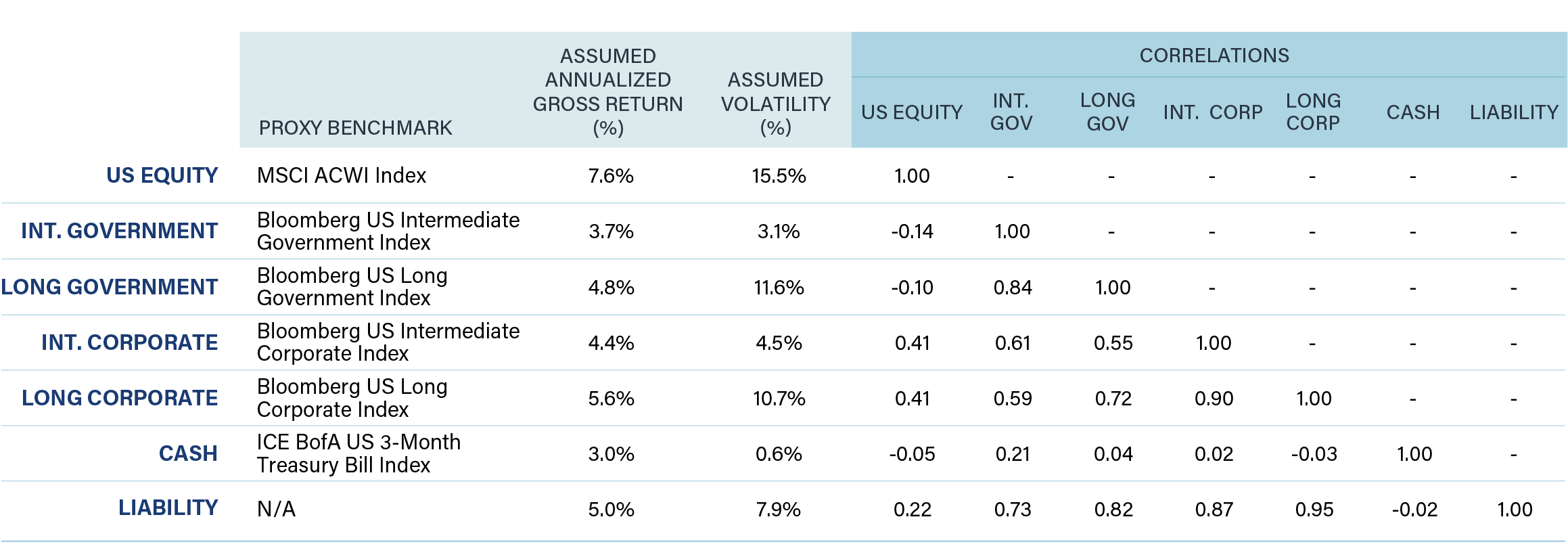Screen dimensions: 1568x559
Task: Select ICE BofA US 3-Month Treasury Bill cell
Action: tap(358, 453)
